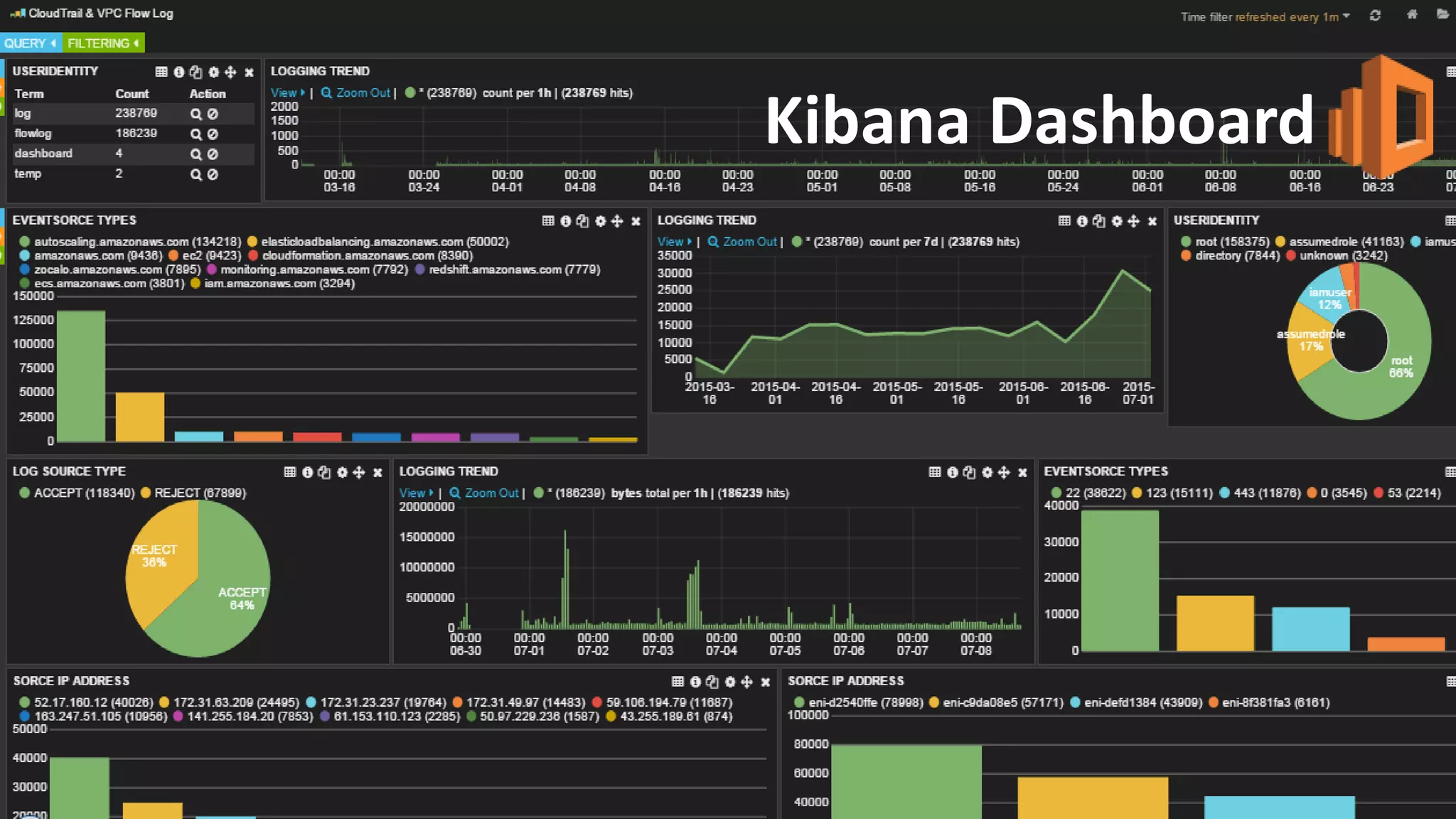This screenshot has width=1456, height=819.
Task: Collapse the QUERY section tab
Action: pyautogui.click(x=31, y=43)
